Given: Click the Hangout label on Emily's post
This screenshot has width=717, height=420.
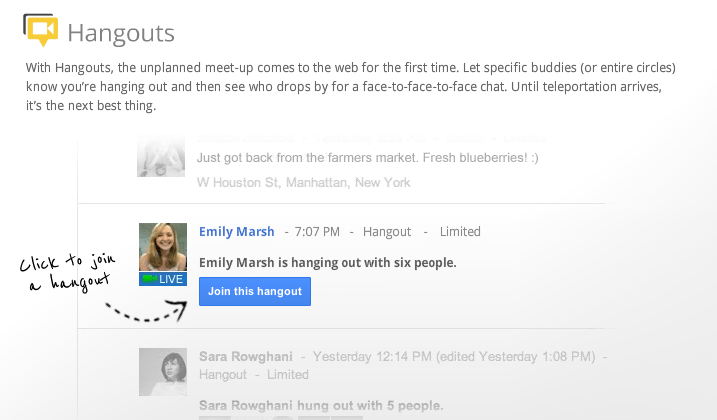Looking at the screenshot, I should click(x=387, y=232).
